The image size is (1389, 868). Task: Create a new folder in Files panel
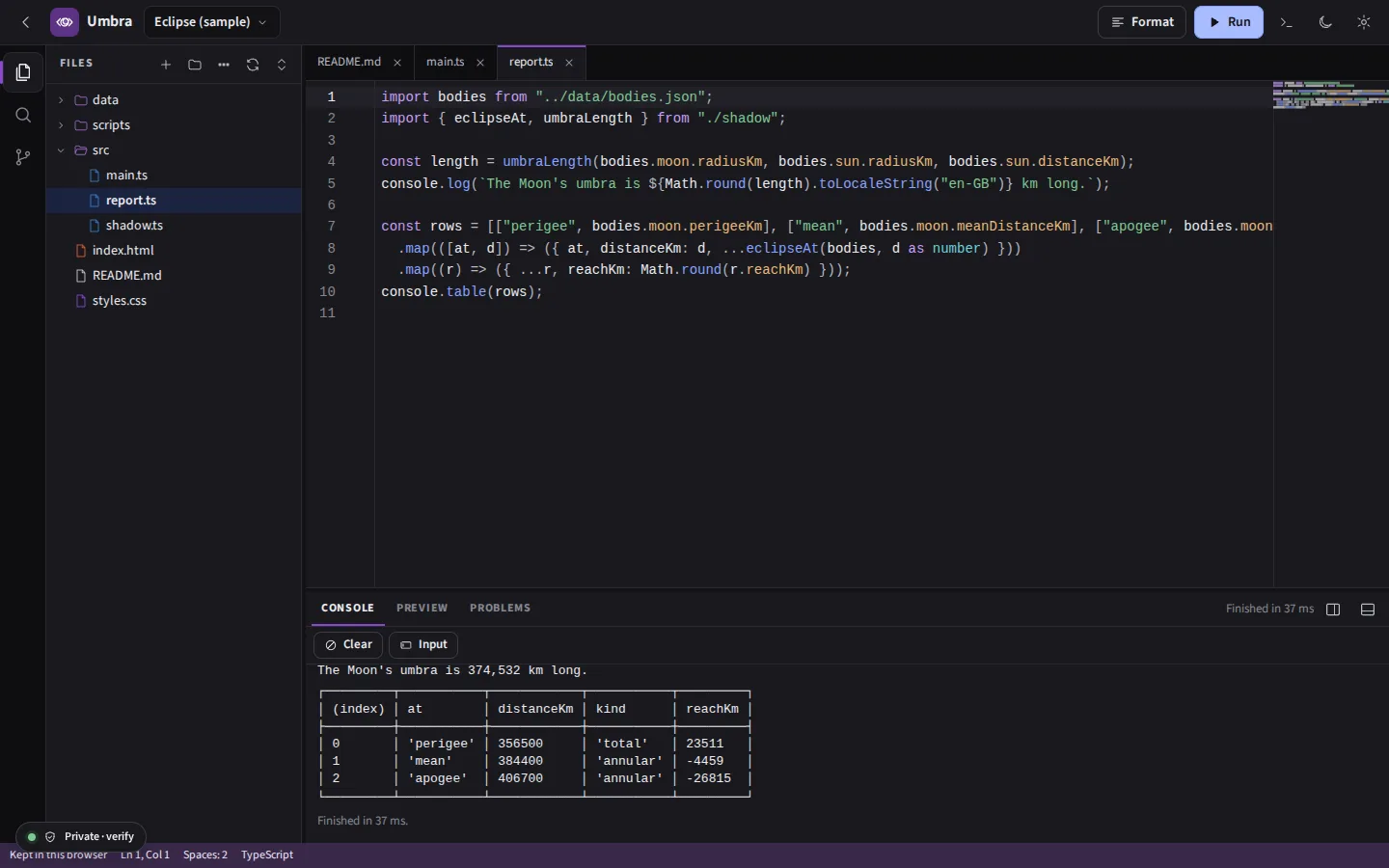tap(195, 65)
